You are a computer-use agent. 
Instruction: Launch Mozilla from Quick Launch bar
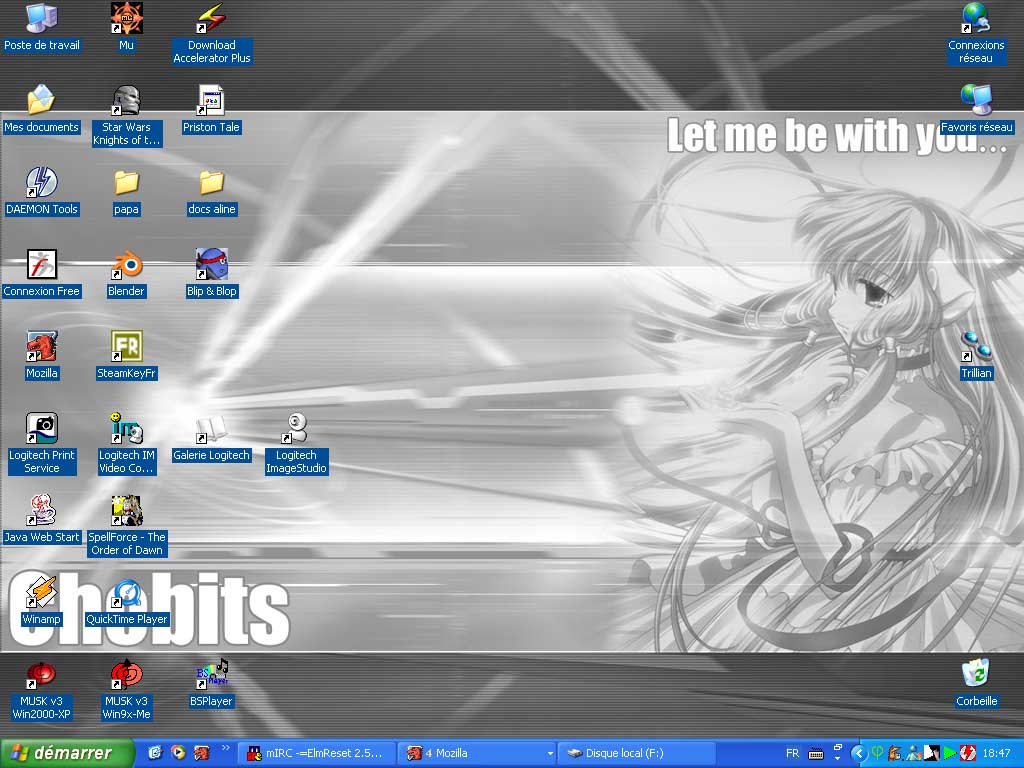coord(201,753)
